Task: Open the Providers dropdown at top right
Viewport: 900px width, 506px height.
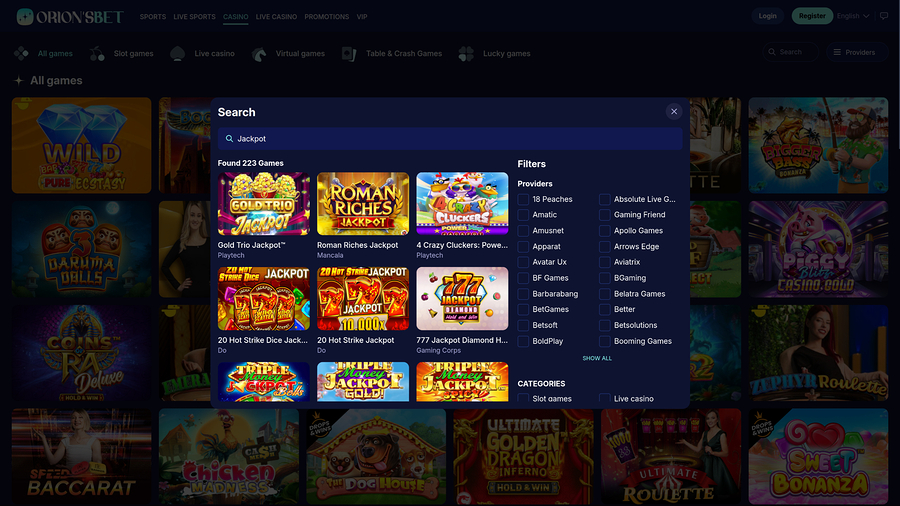Action: coord(857,52)
